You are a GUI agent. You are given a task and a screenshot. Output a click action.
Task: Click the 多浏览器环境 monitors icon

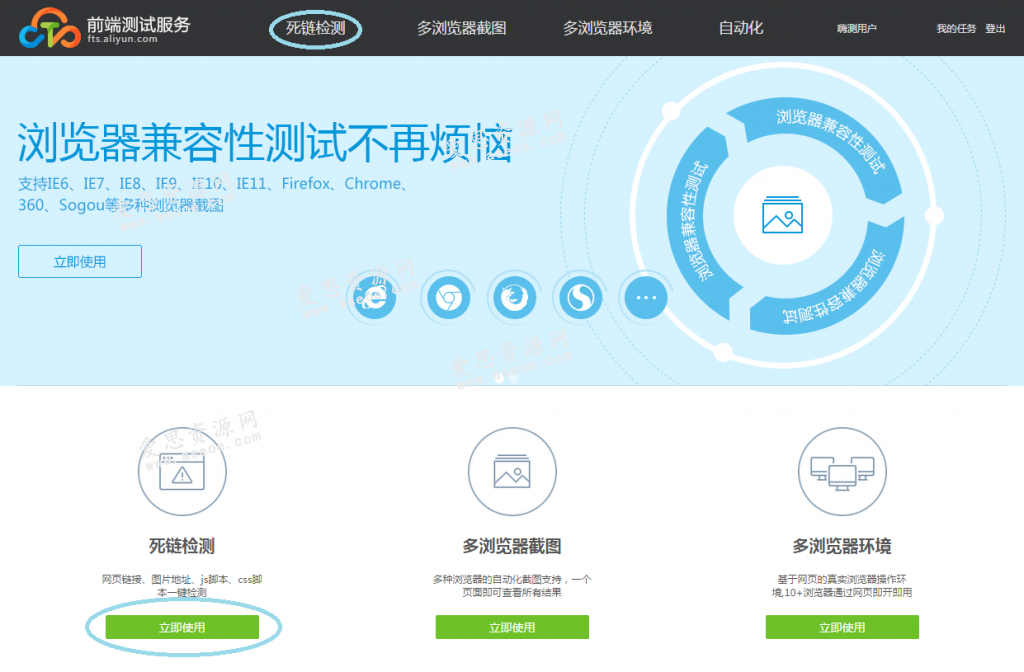(x=841, y=471)
